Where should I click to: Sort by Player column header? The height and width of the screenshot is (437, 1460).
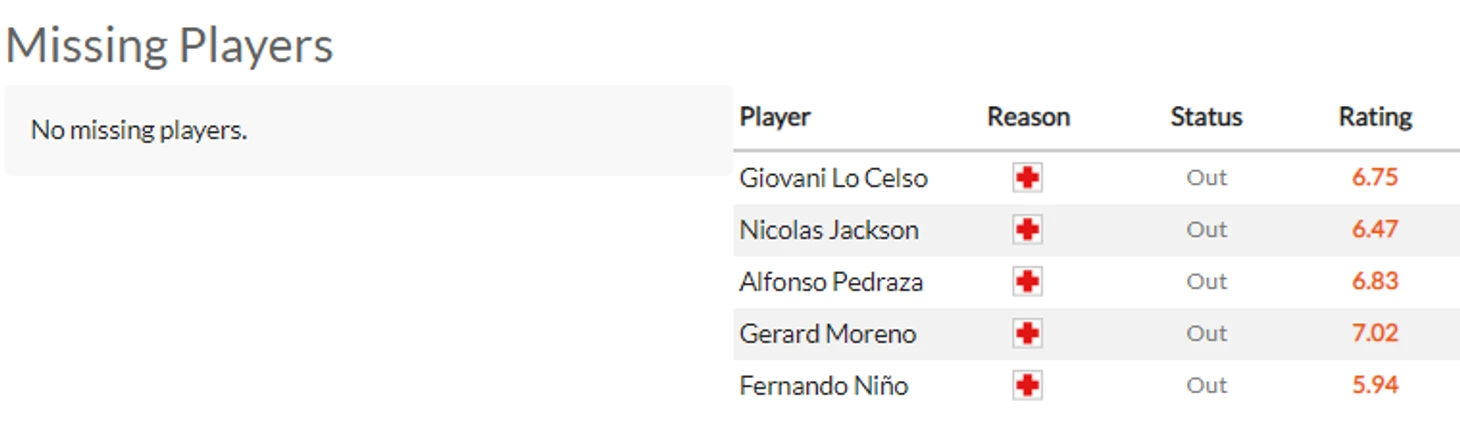775,117
